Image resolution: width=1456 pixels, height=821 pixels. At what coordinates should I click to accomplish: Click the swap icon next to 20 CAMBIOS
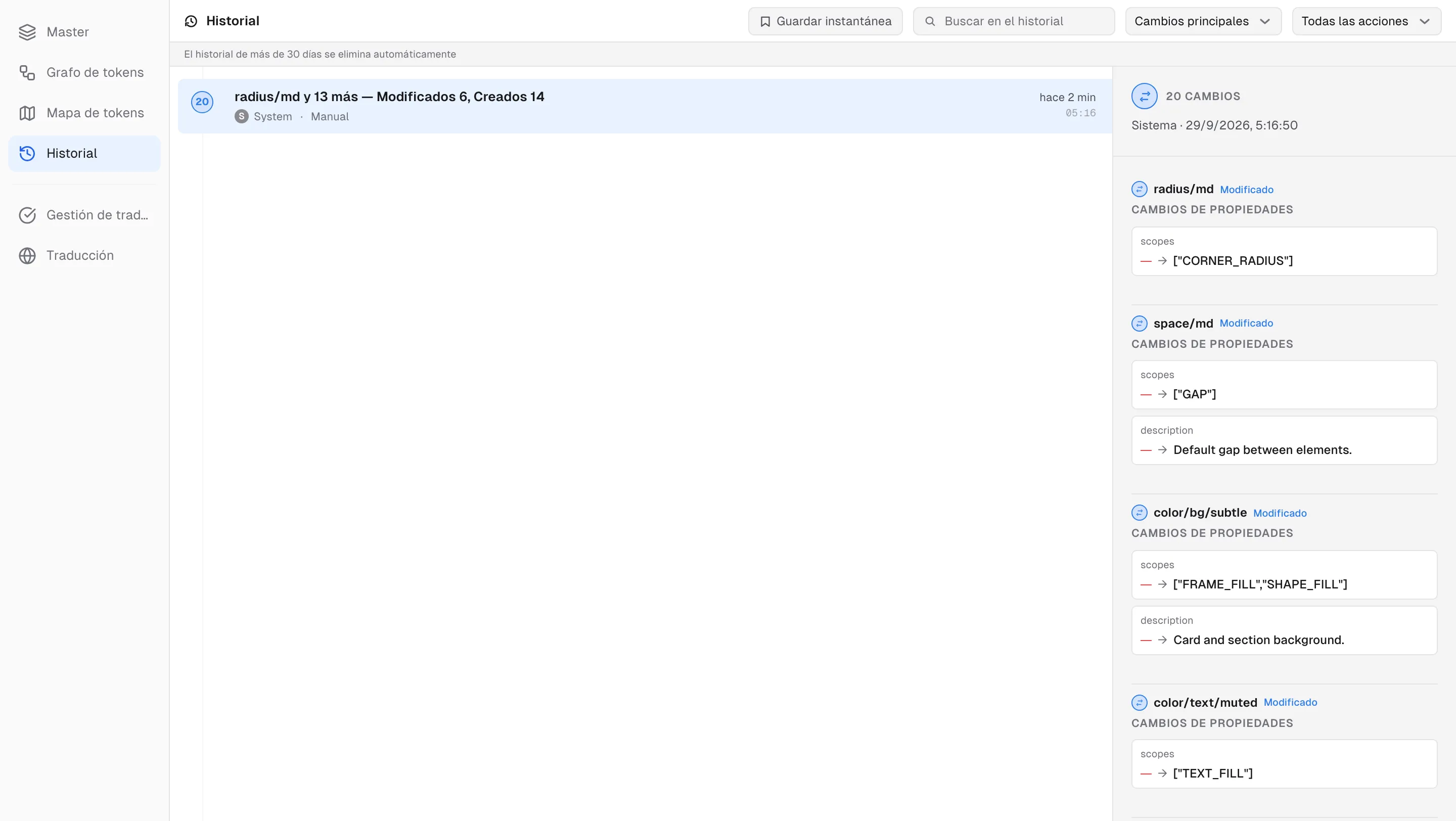[1145, 96]
